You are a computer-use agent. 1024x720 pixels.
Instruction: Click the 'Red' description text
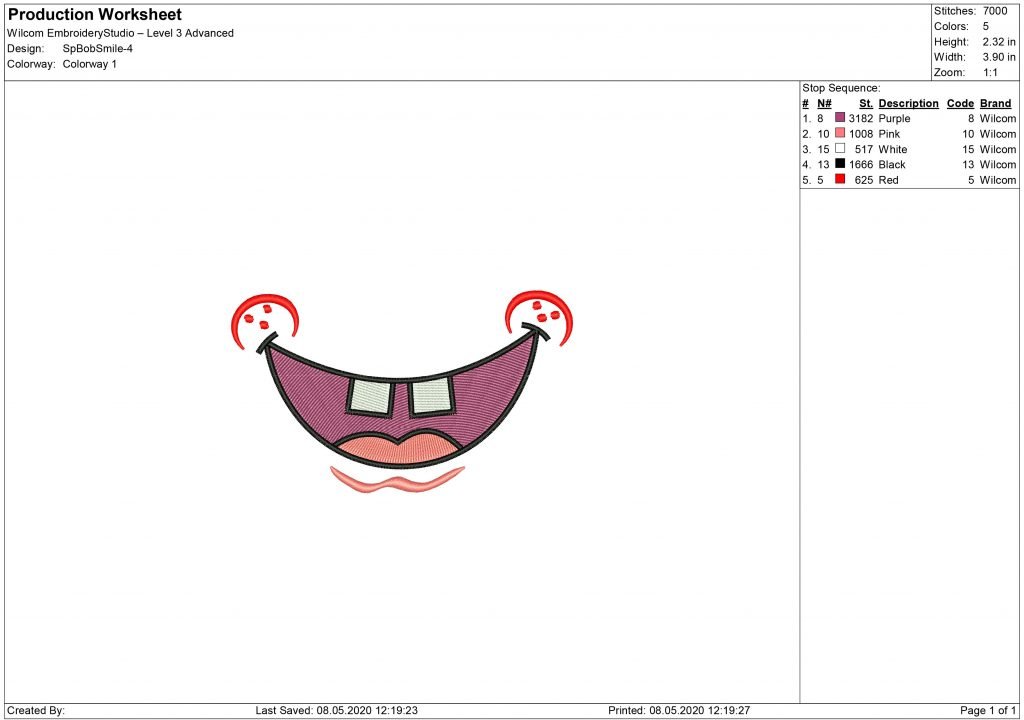coord(888,180)
